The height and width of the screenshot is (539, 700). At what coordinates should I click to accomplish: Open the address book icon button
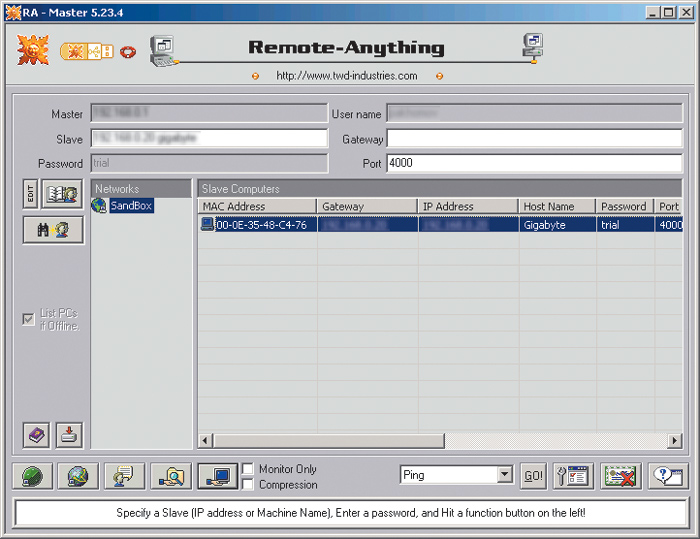click(62, 193)
